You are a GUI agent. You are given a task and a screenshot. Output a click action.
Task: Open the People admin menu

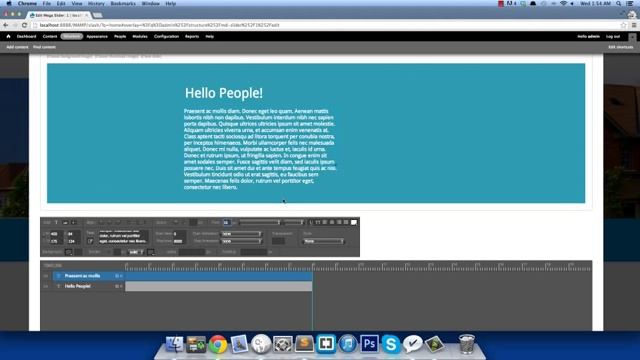[x=120, y=36]
